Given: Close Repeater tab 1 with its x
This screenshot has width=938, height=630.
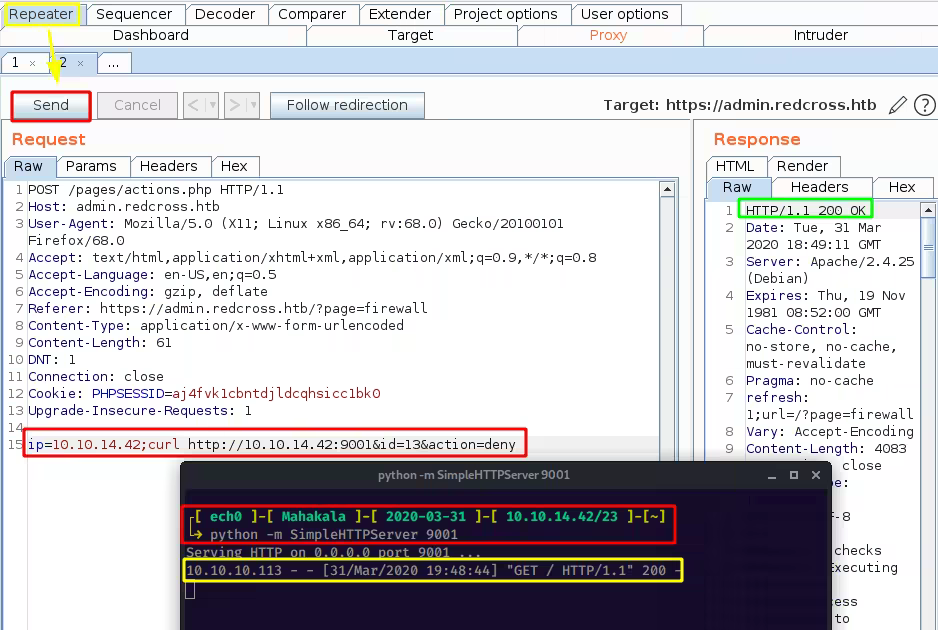Looking at the screenshot, I should [32, 63].
